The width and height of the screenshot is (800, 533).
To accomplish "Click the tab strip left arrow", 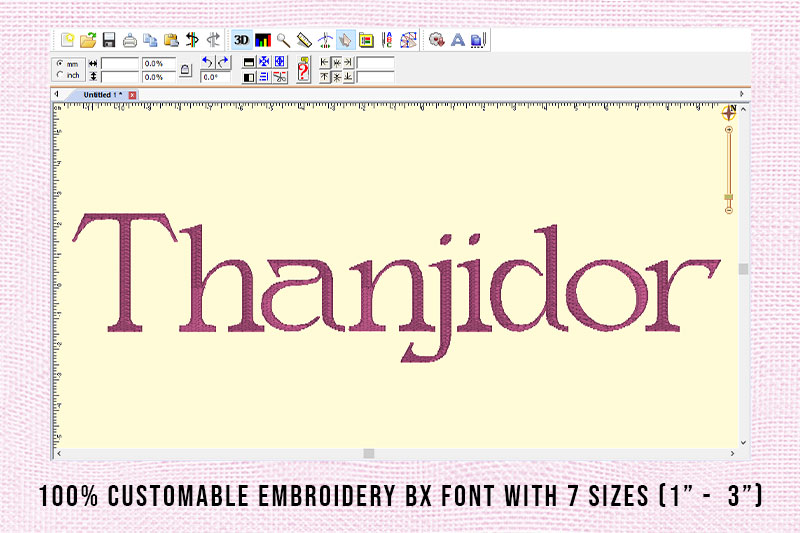I will click(57, 94).
